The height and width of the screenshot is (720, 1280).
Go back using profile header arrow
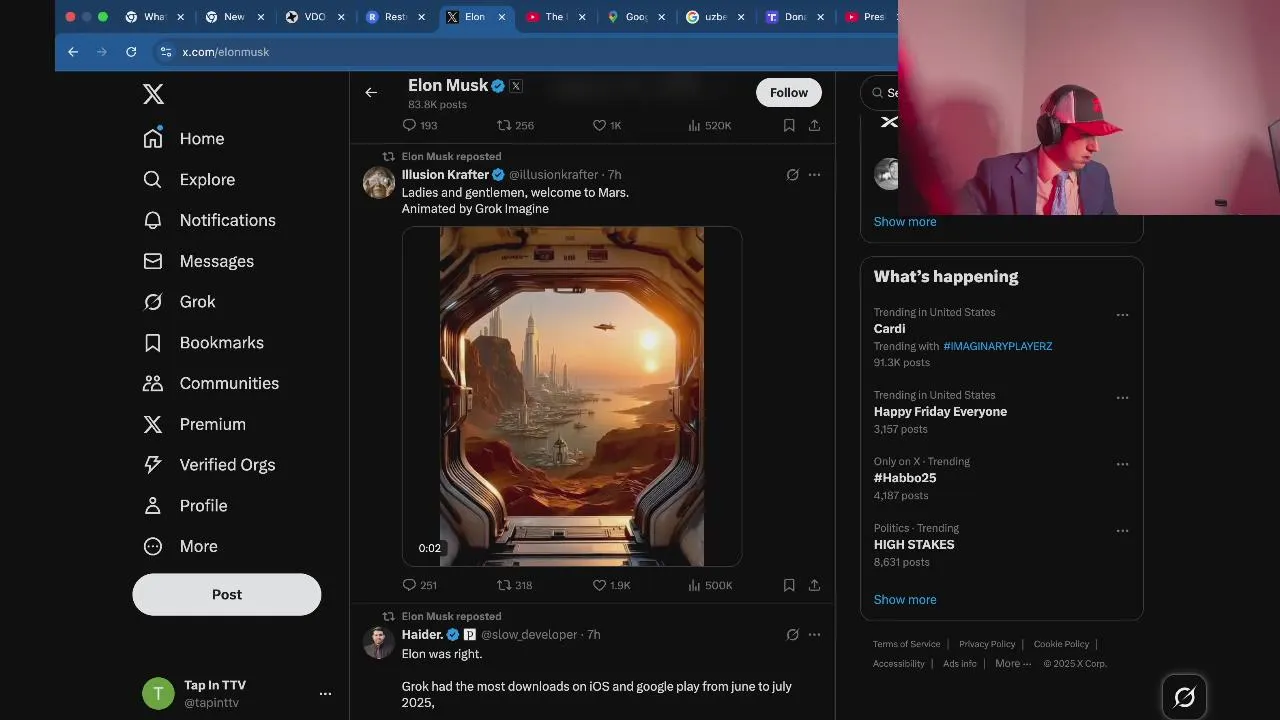(371, 92)
